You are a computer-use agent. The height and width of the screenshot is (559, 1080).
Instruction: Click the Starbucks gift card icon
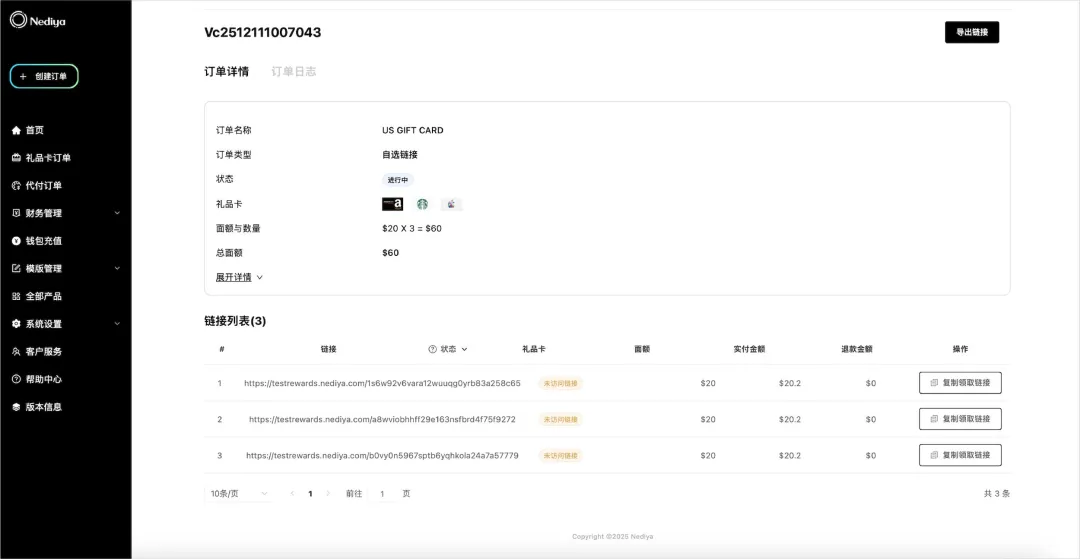pyautogui.click(x=422, y=204)
